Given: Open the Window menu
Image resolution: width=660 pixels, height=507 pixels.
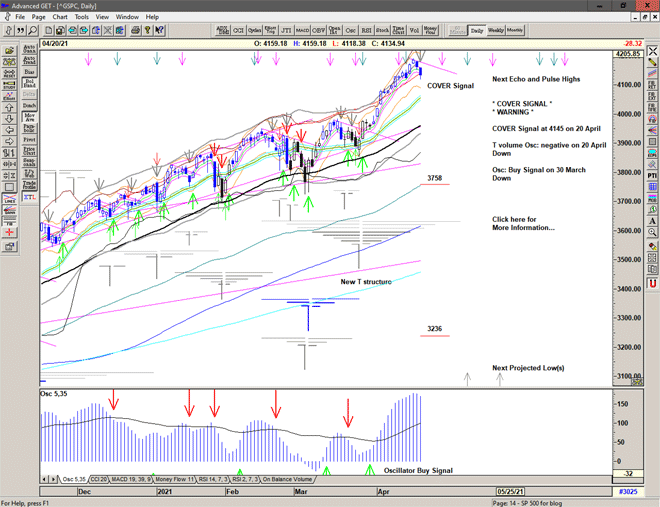Looking at the screenshot, I should (x=127, y=17).
